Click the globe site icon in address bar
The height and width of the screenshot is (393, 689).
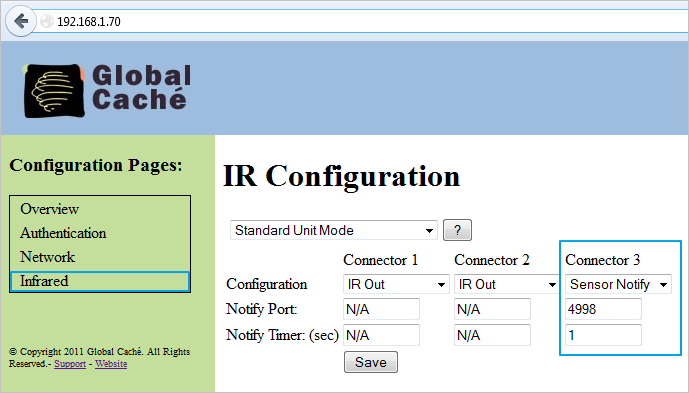(x=47, y=21)
